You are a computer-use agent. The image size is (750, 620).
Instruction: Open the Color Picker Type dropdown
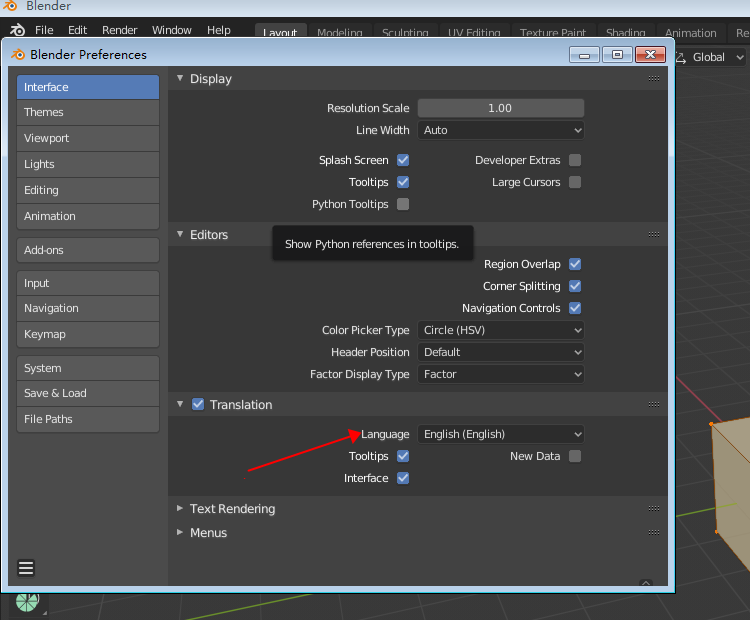(x=501, y=330)
